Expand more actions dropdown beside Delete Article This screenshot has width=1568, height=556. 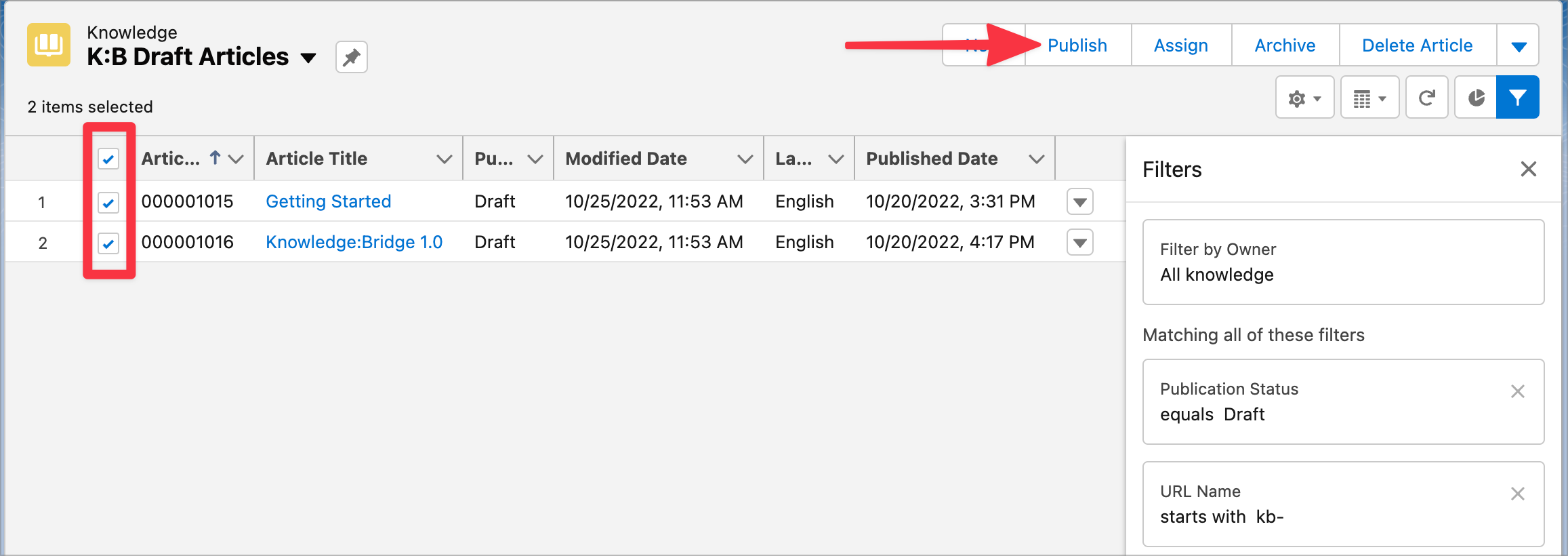(x=1519, y=46)
